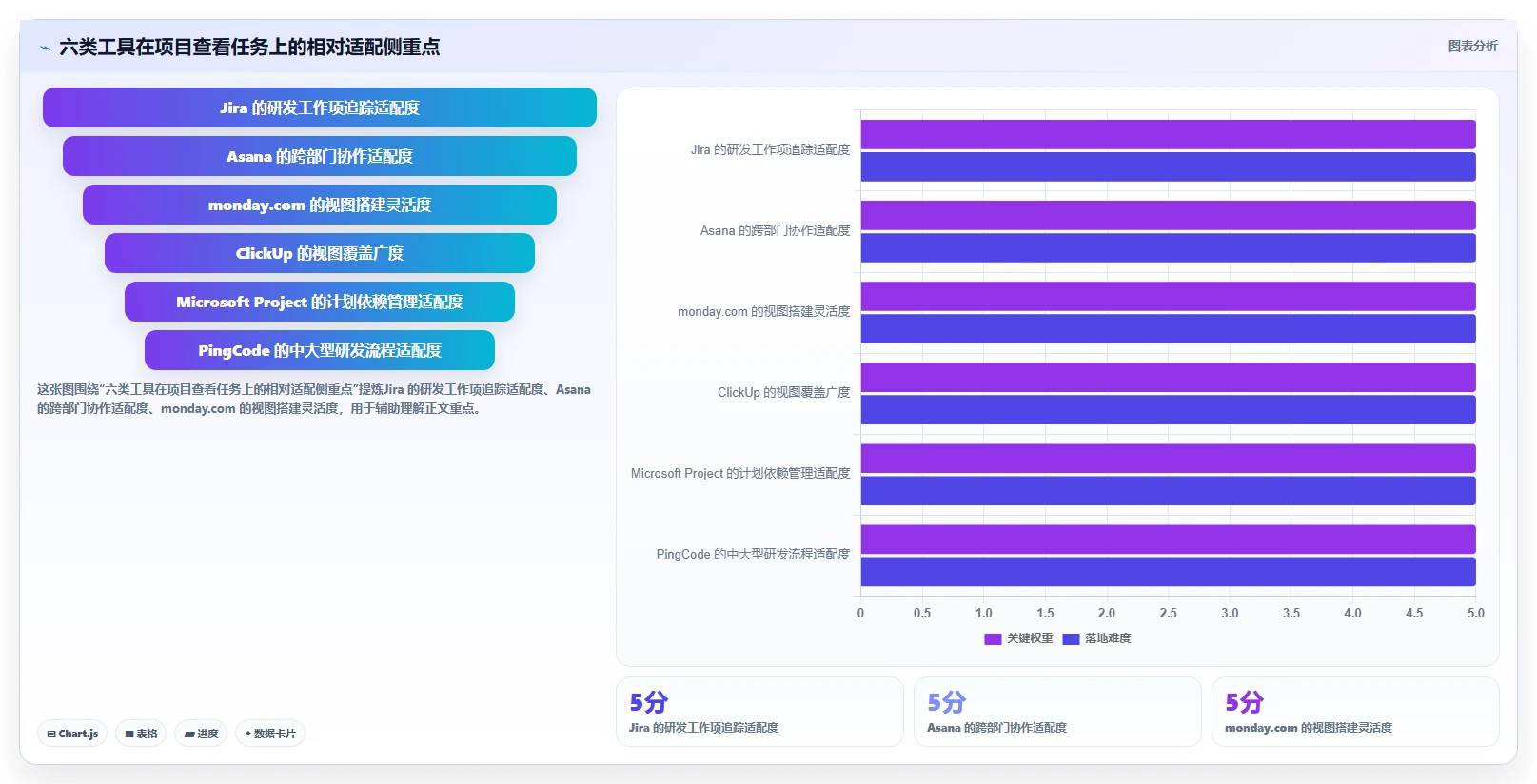Click the description paragraph below the funnel
The width and height of the screenshot is (1537, 784).
click(x=314, y=399)
